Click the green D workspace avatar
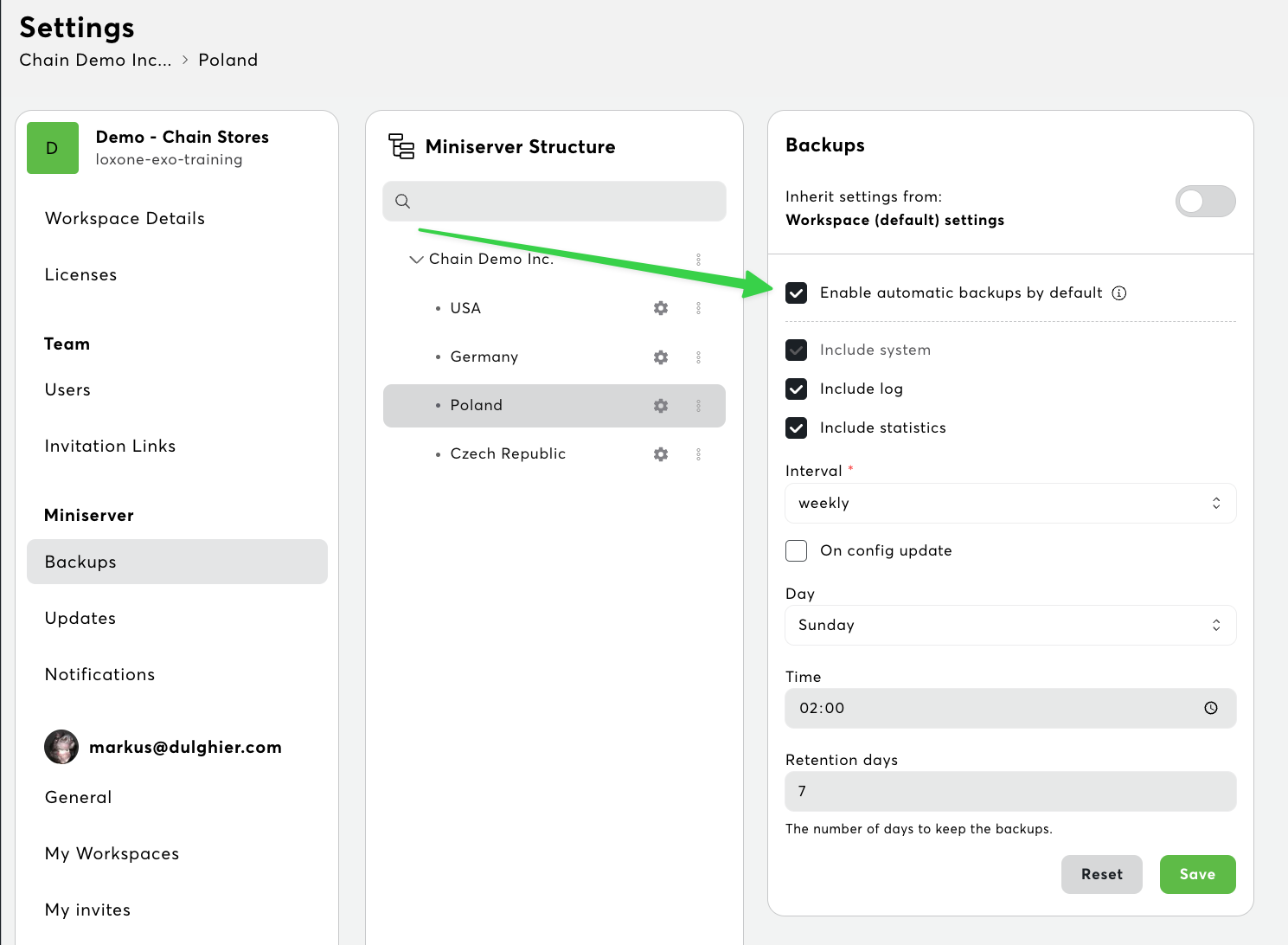 point(53,148)
